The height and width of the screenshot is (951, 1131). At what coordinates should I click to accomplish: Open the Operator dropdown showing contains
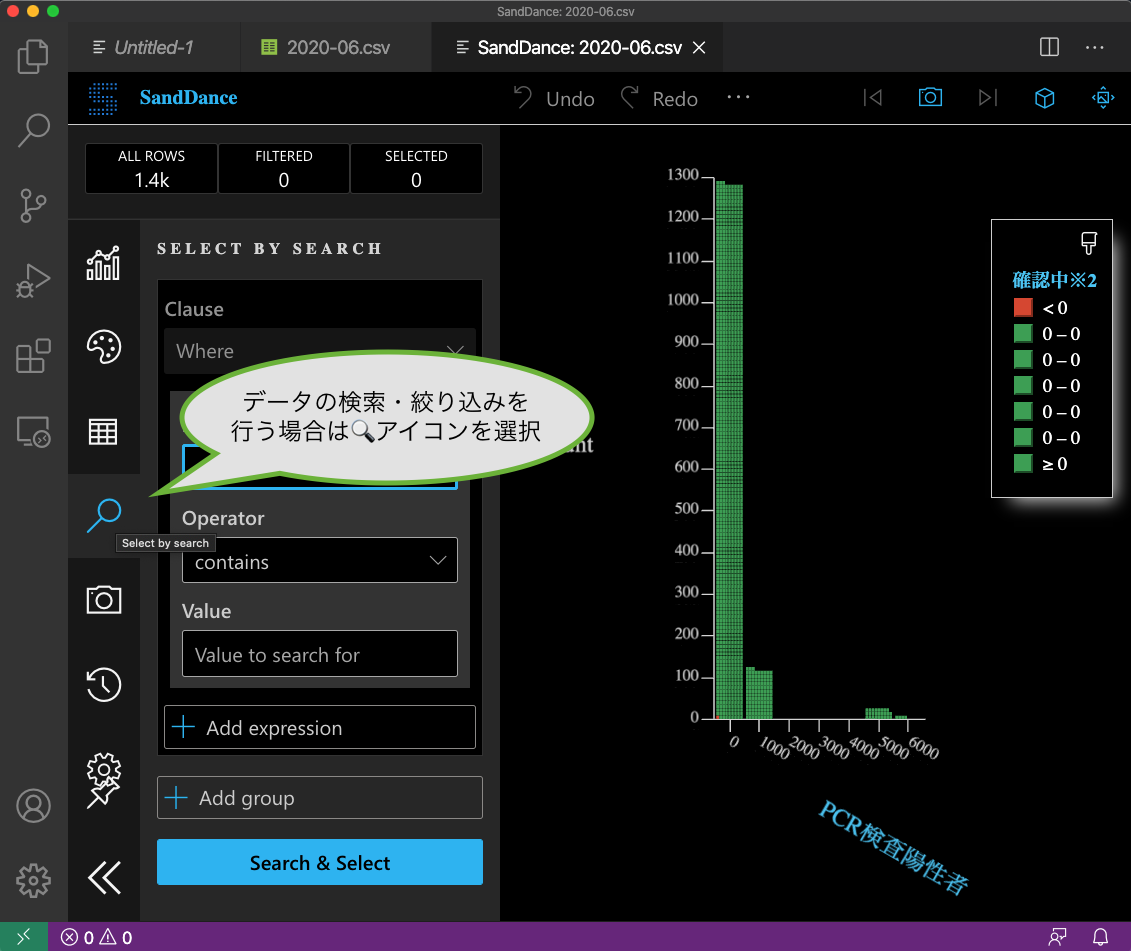pos(319,561)
